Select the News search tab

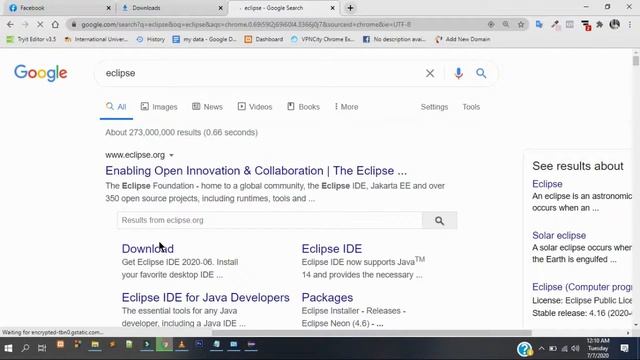207,107
